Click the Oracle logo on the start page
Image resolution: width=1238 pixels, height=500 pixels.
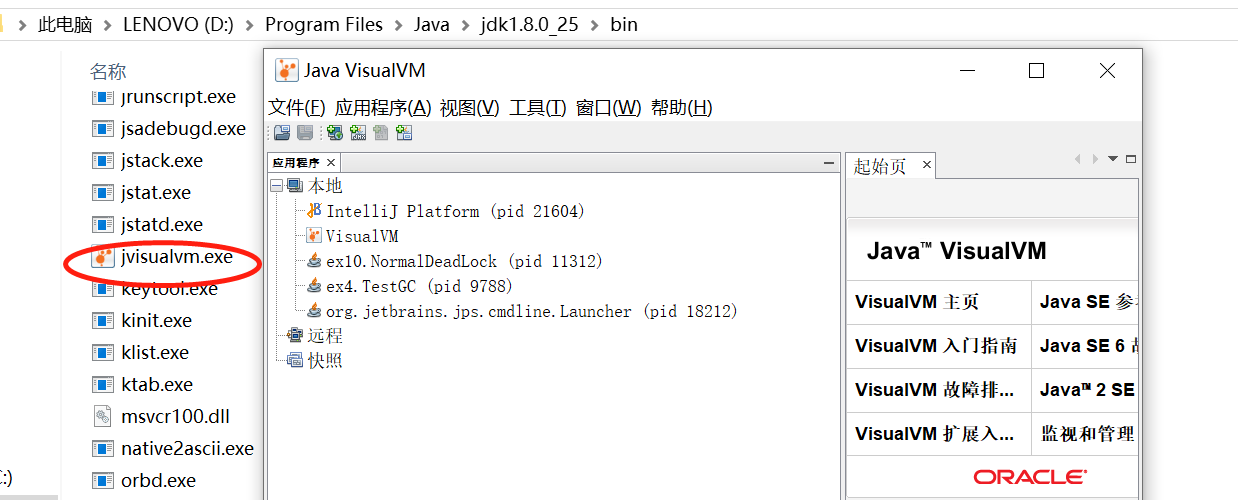click(1030, 477)
